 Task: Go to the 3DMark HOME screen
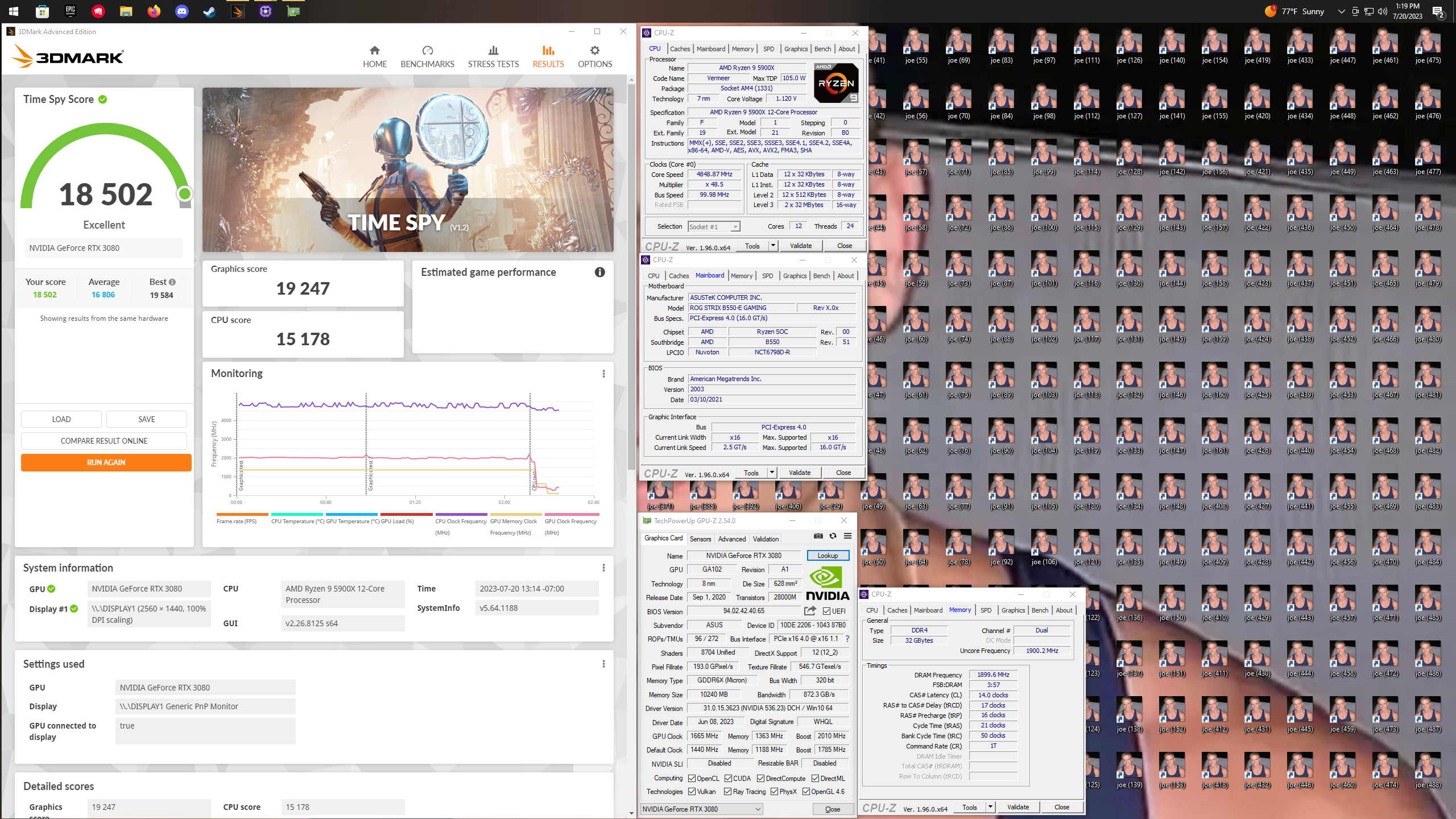point(374,57)
